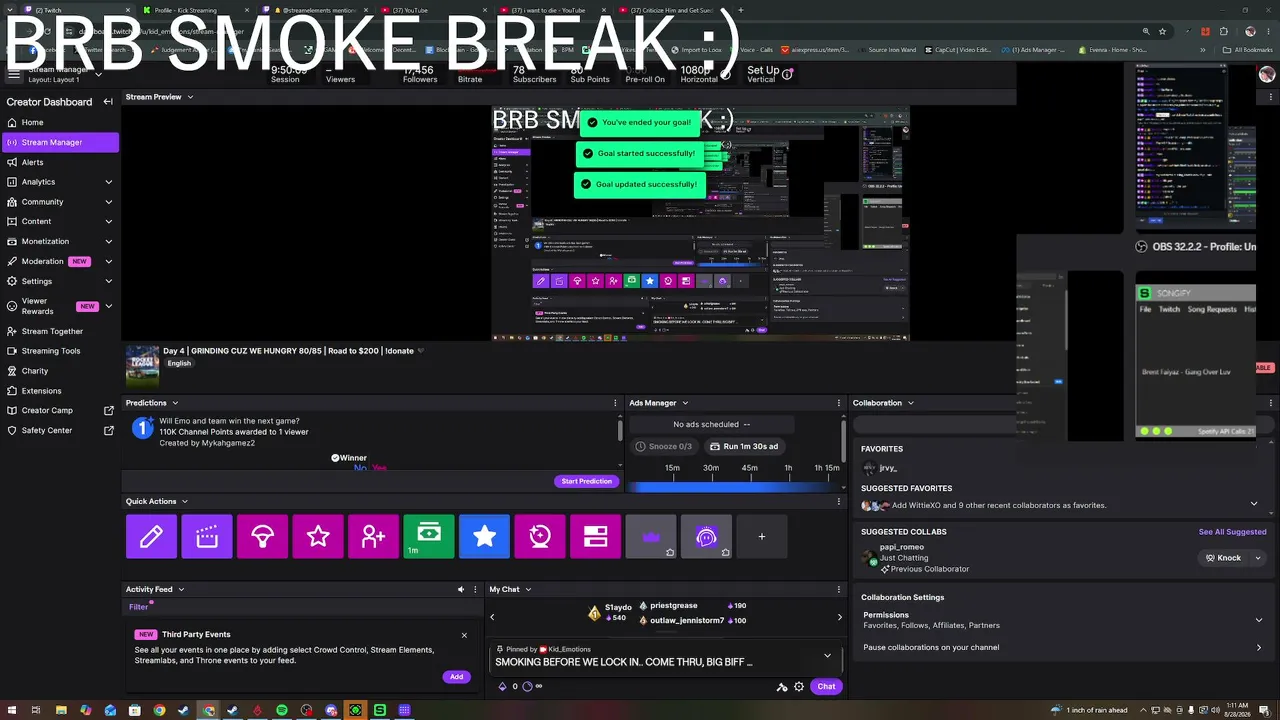Click the webcam-with-arrow quick action tile

point(540,537)
